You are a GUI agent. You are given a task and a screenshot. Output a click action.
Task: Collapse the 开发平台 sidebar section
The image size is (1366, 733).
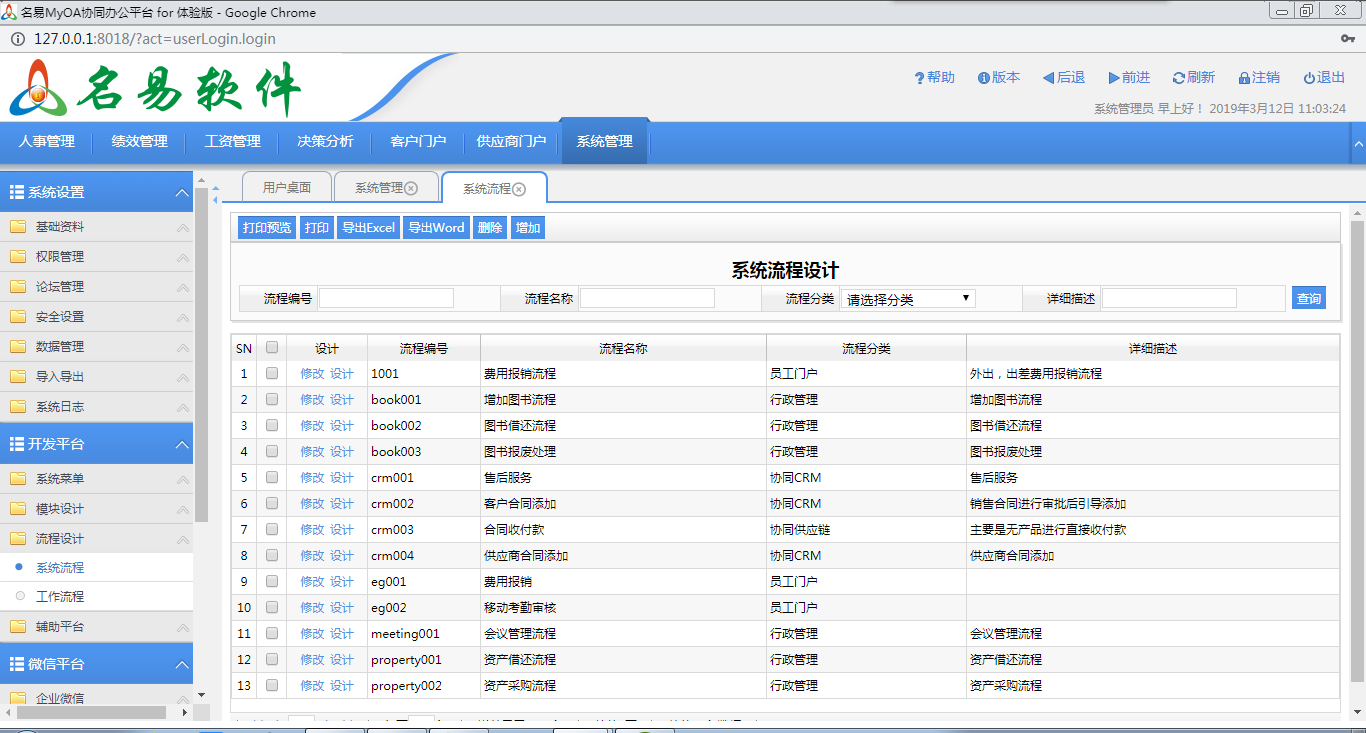click(182, 444)
